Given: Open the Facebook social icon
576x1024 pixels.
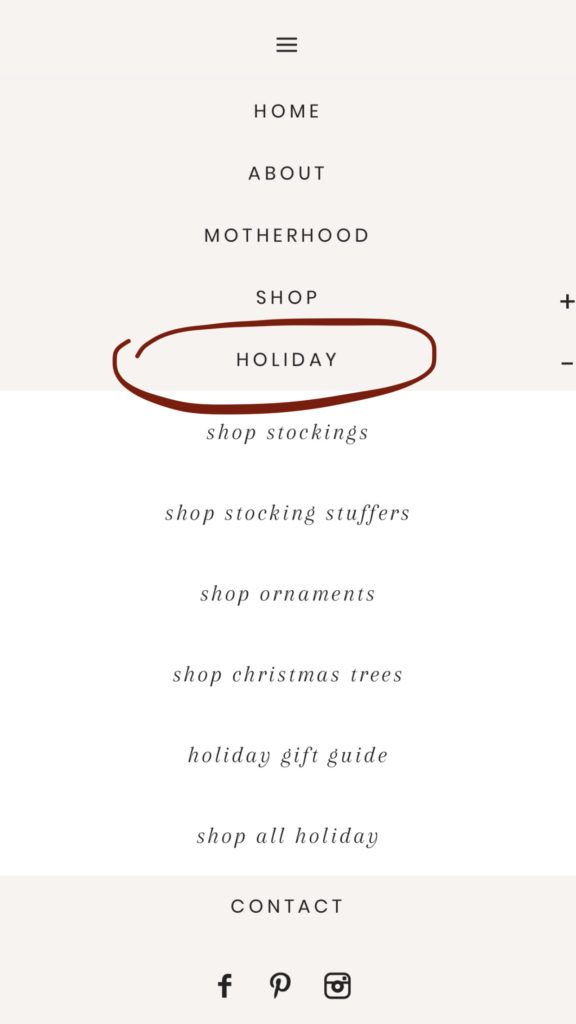Looking at the screenshot, I should pos(225,985).
